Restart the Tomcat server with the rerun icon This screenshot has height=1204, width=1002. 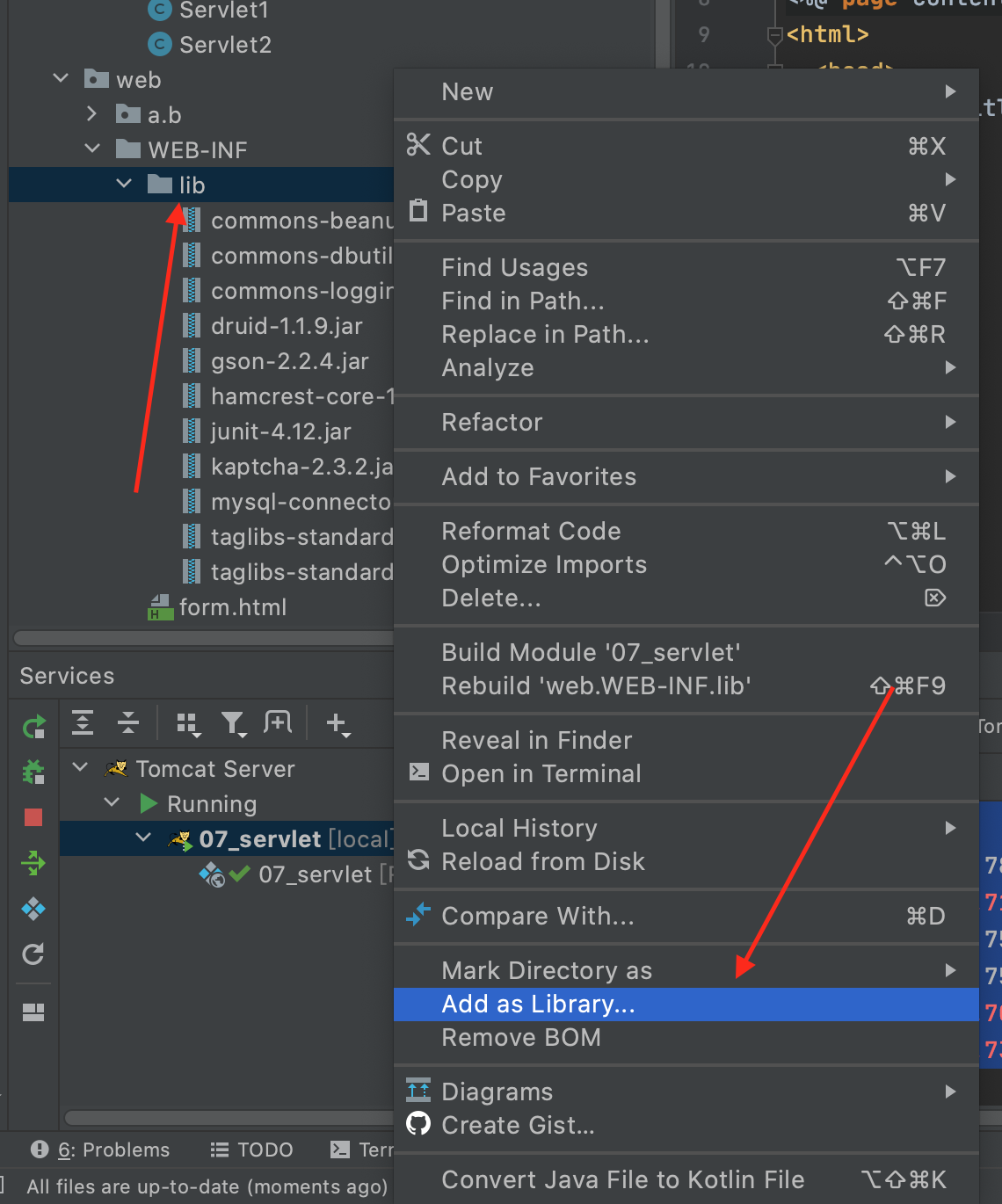pyautogui.click(x=33, y=726)
